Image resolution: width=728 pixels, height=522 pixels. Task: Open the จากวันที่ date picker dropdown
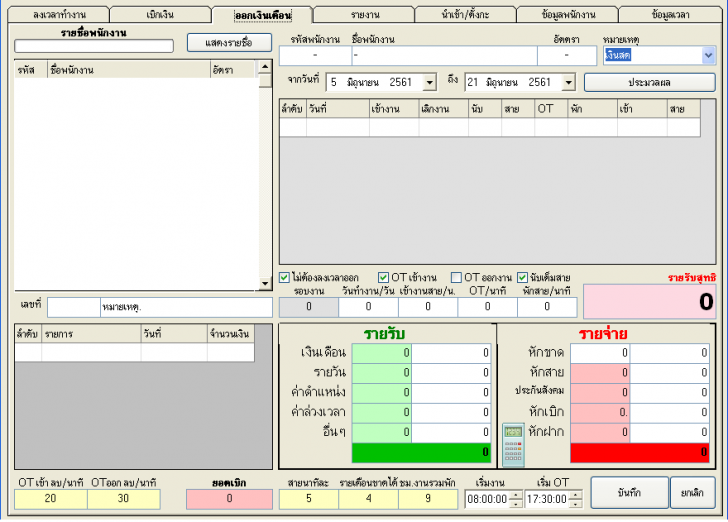(430, 83)
